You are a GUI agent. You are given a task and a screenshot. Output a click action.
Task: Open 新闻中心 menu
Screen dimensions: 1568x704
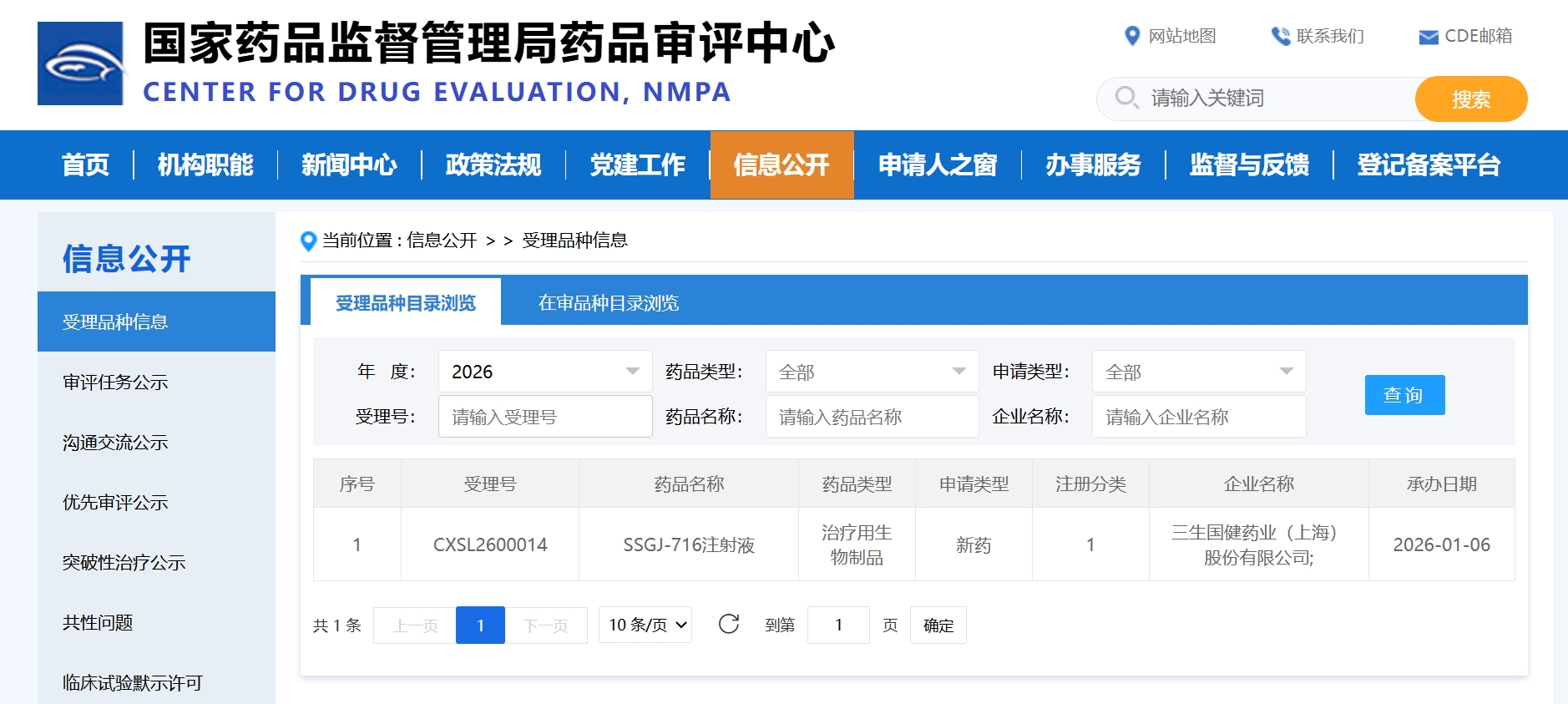click(349, 165)
